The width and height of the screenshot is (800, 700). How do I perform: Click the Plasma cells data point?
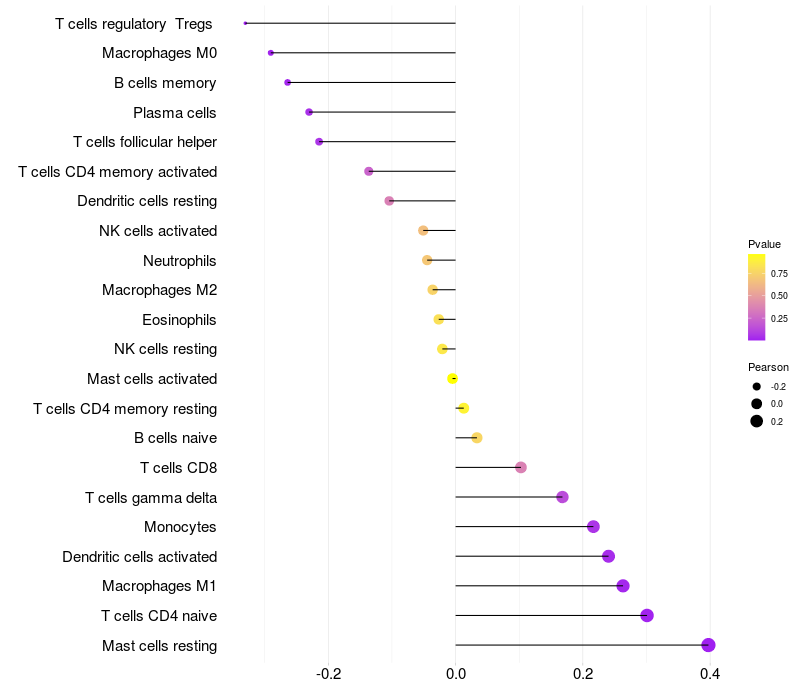tap(309, 112)
